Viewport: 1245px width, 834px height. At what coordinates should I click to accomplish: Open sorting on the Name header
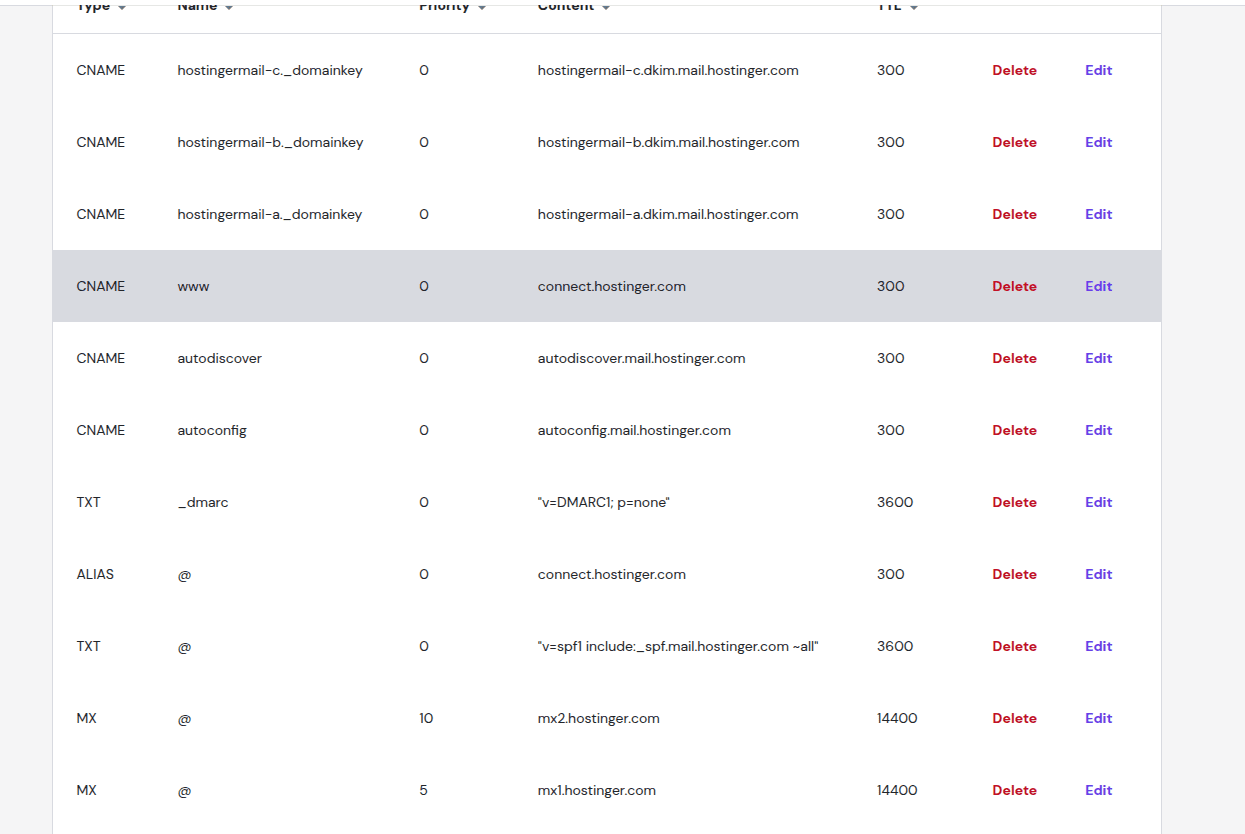(199, 6)
